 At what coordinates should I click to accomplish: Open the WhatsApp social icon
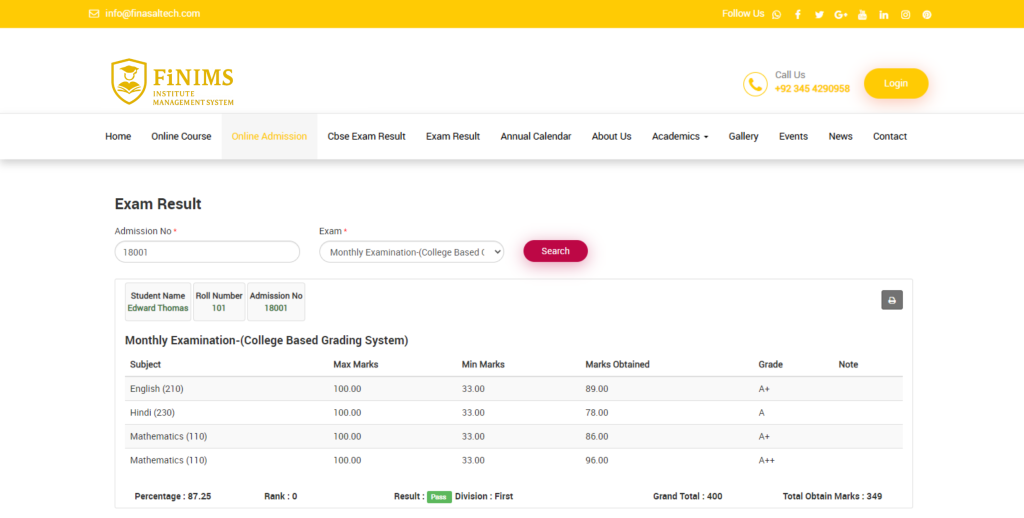tap(776, 14)
